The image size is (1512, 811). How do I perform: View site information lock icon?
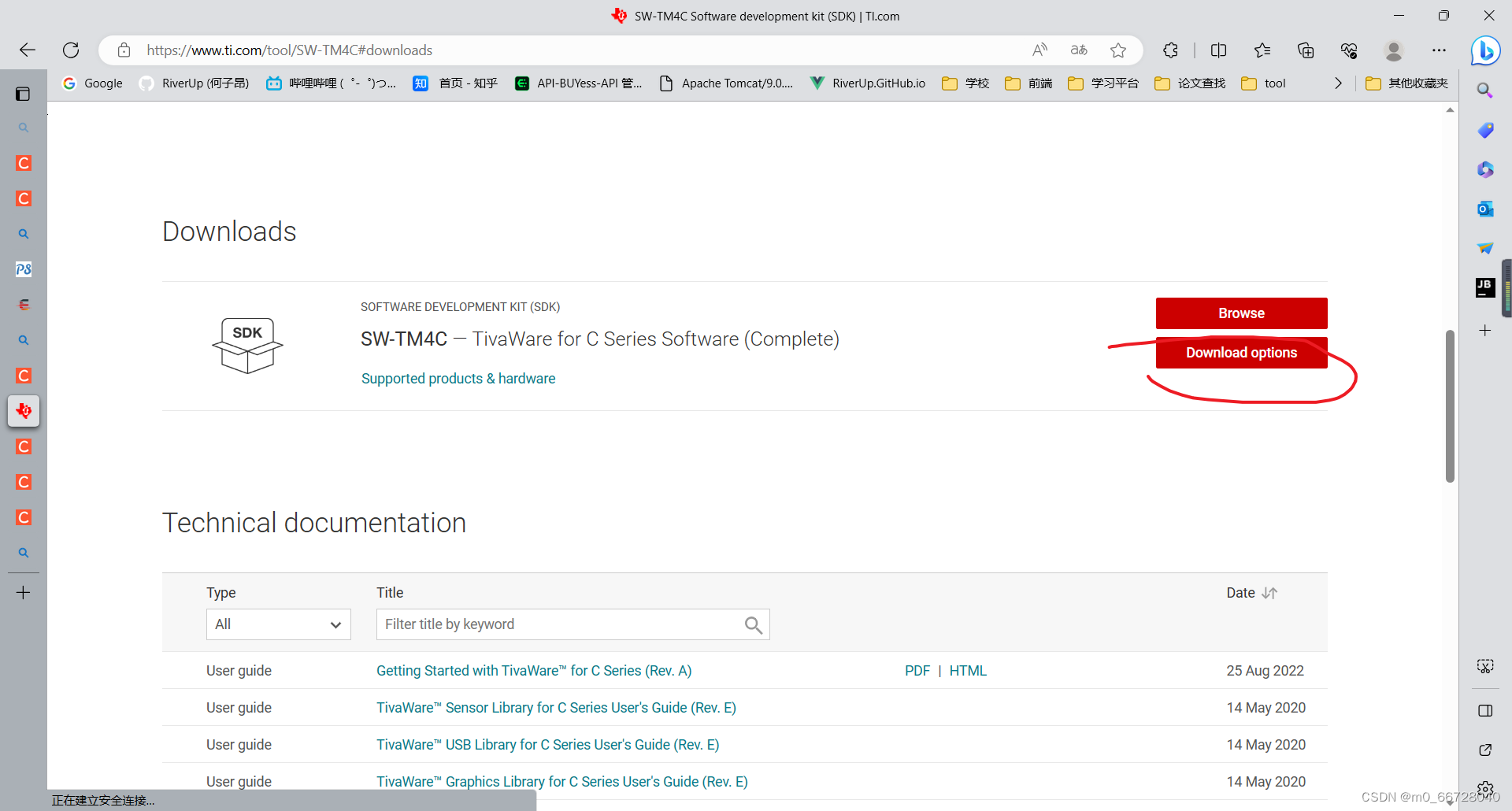pos(124,50)
